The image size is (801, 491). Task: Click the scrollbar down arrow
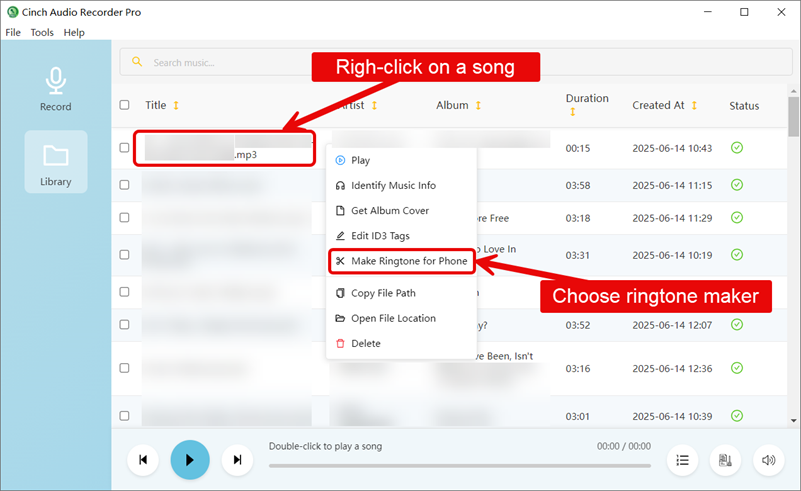793,420
